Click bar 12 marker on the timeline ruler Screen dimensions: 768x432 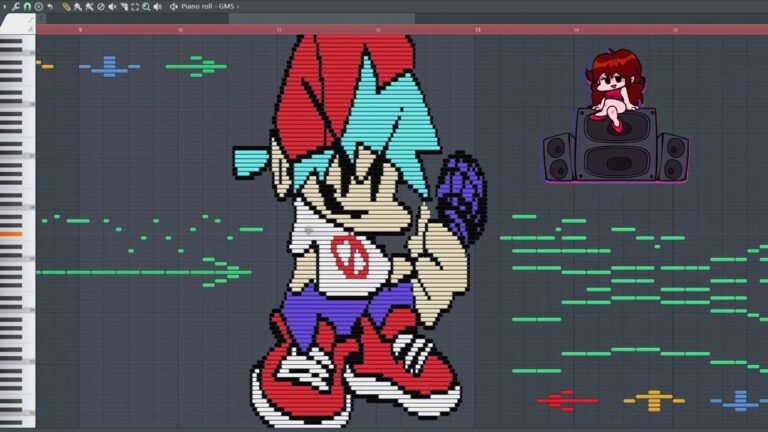[378, 30]
